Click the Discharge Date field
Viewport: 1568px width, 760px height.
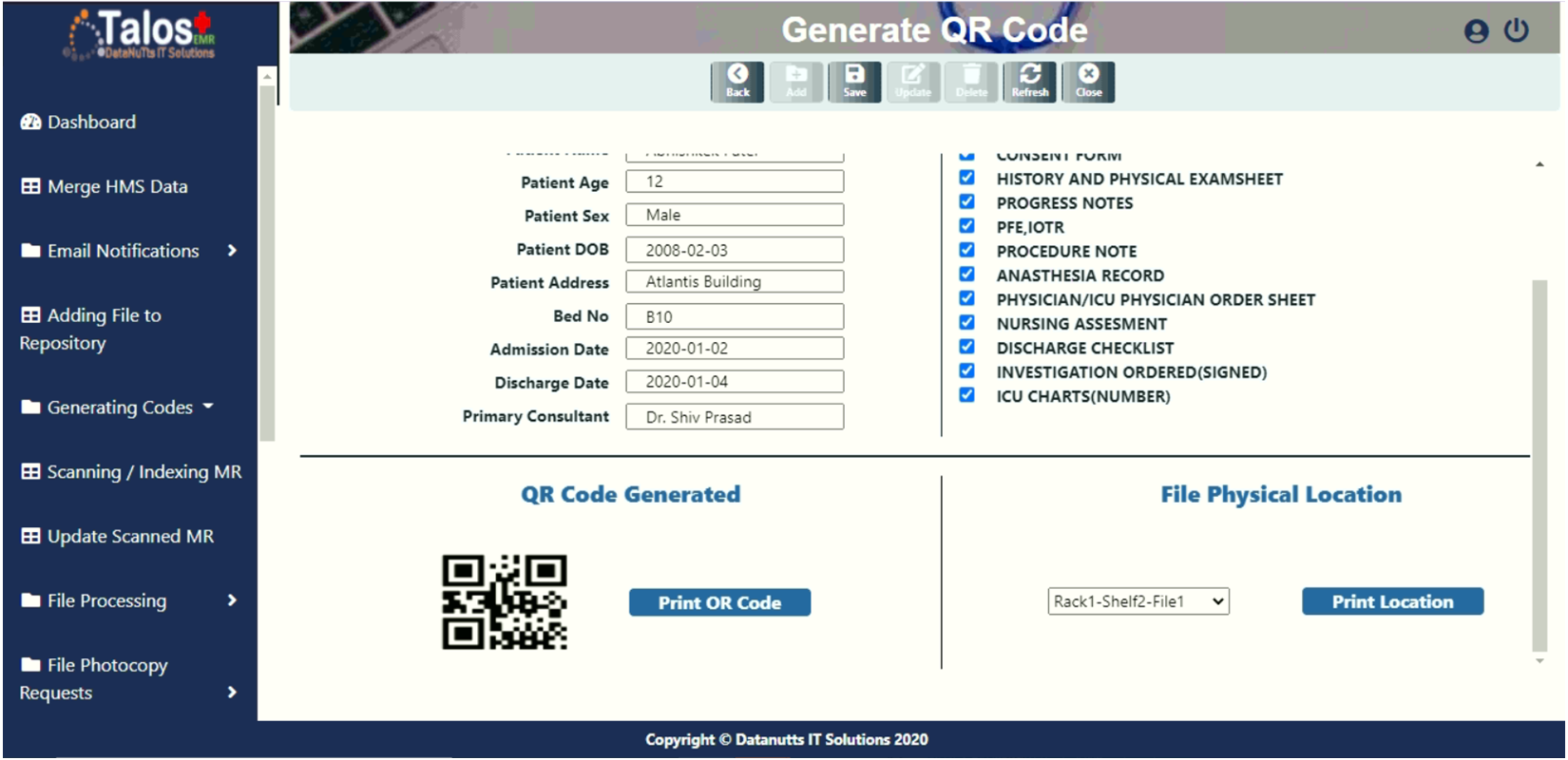(x=735, y=381)
